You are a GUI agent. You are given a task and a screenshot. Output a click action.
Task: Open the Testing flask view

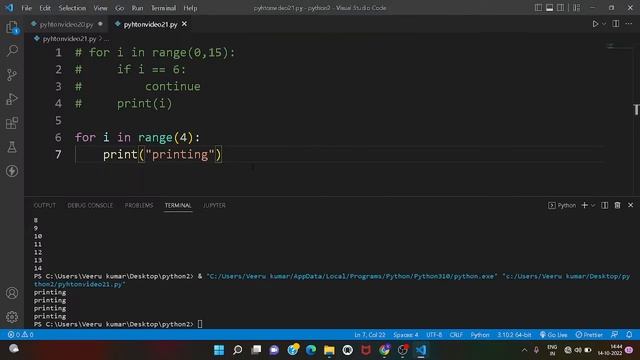[x=12, y=147]
